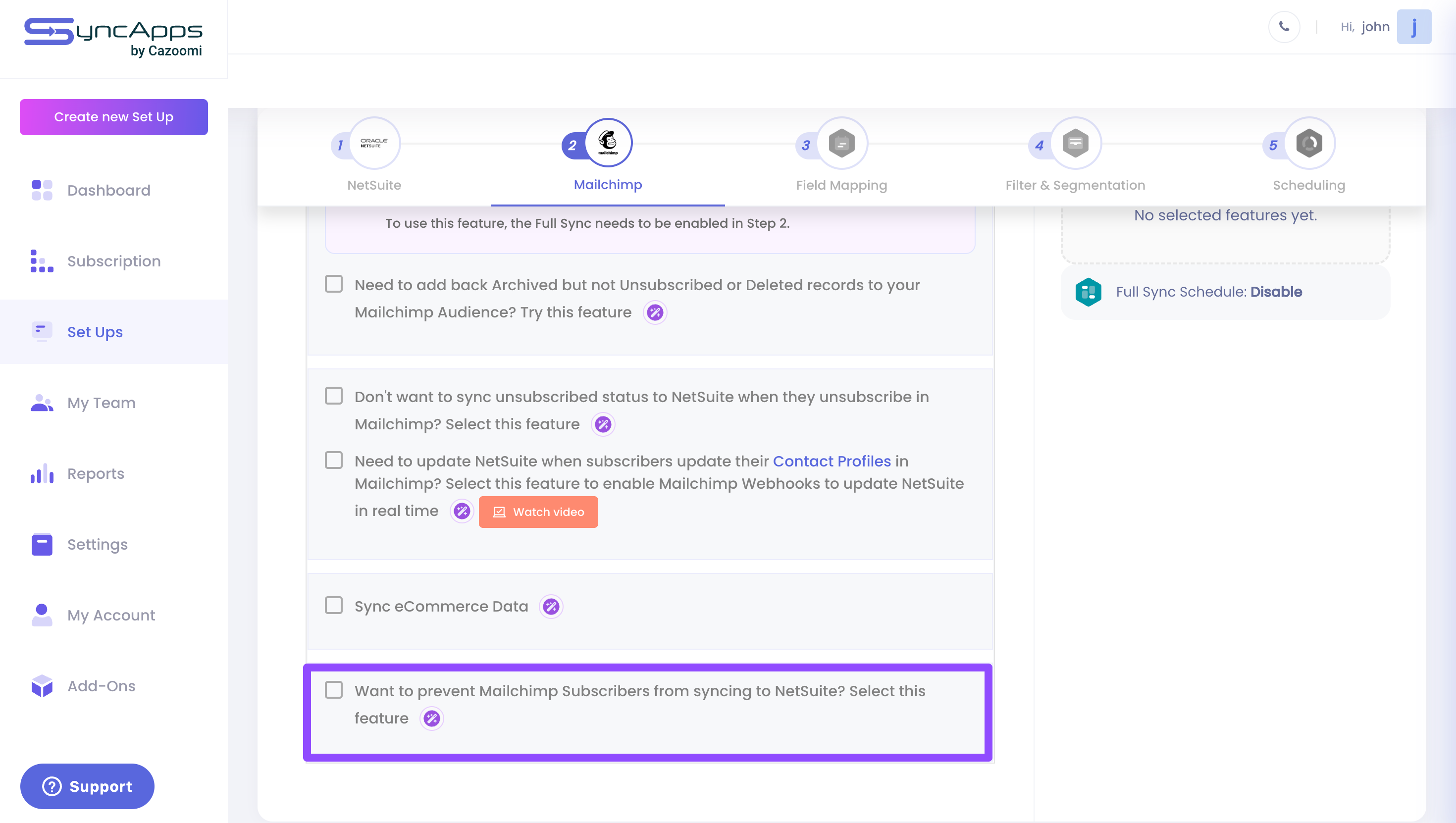Go to the Field Mapping step label
This screenshot has width=1456, height=823.
click(x=841, y=185)
